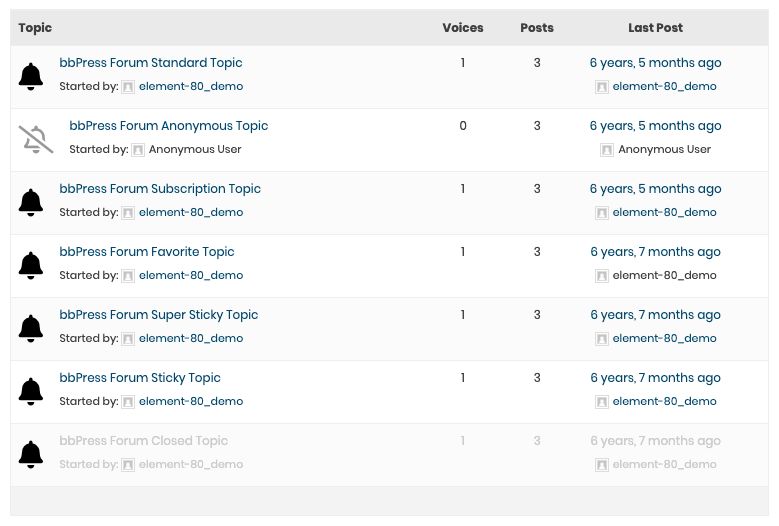This screenshot has width=779, height=526.
Task: Open Standard Topic starter's element-80_demo profile
Action: click(x=191, y=86)
